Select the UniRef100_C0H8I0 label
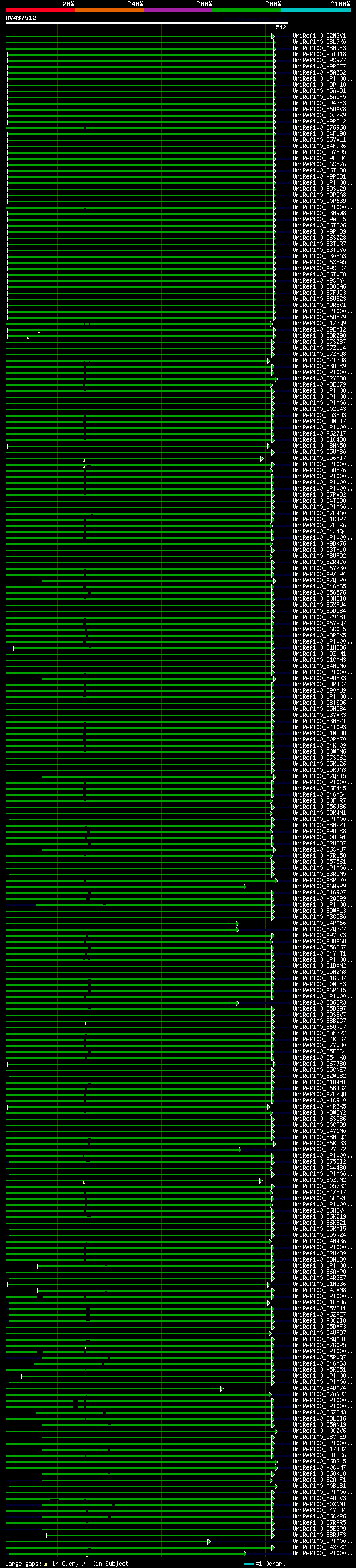Image resolution: width=356 pixels, height=1568 pixels. [319, 599]
